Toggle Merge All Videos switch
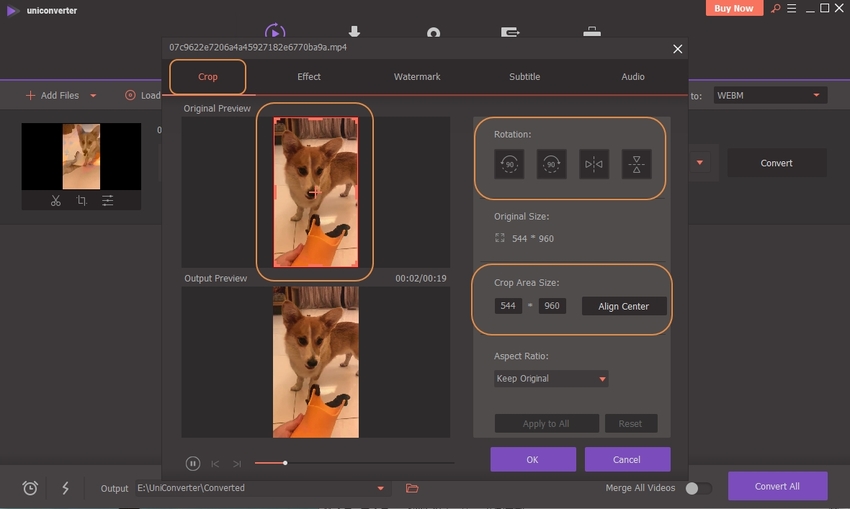The image size is (850, 509). 698,488
